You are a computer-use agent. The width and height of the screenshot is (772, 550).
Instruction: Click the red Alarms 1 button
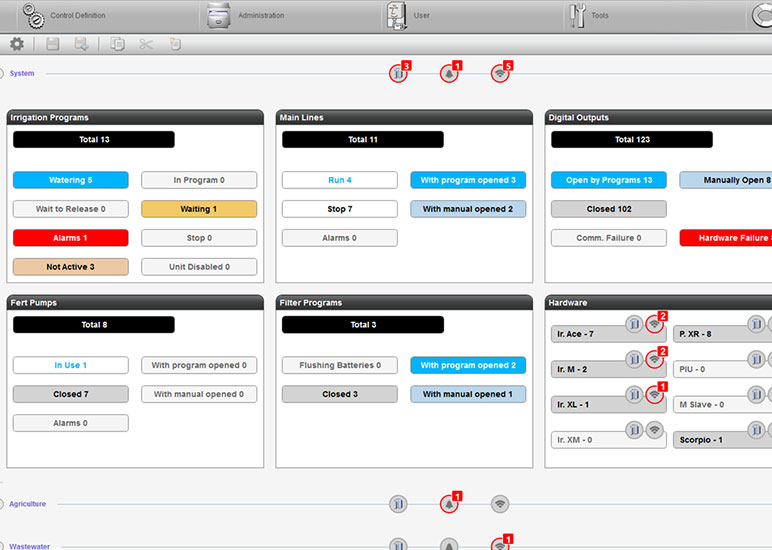(71, 238)
